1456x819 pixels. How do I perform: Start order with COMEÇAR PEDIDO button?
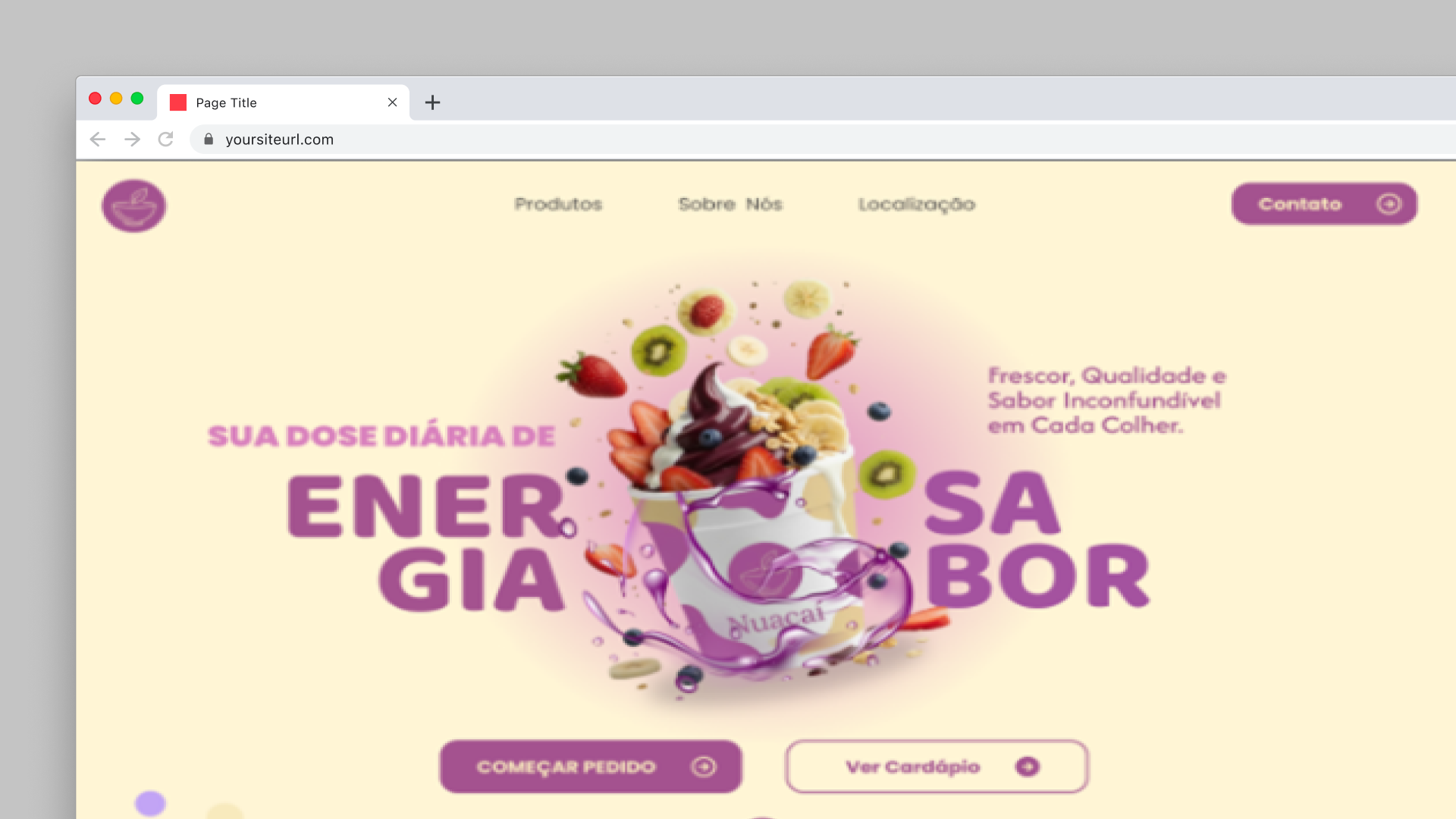coord(591,767)
